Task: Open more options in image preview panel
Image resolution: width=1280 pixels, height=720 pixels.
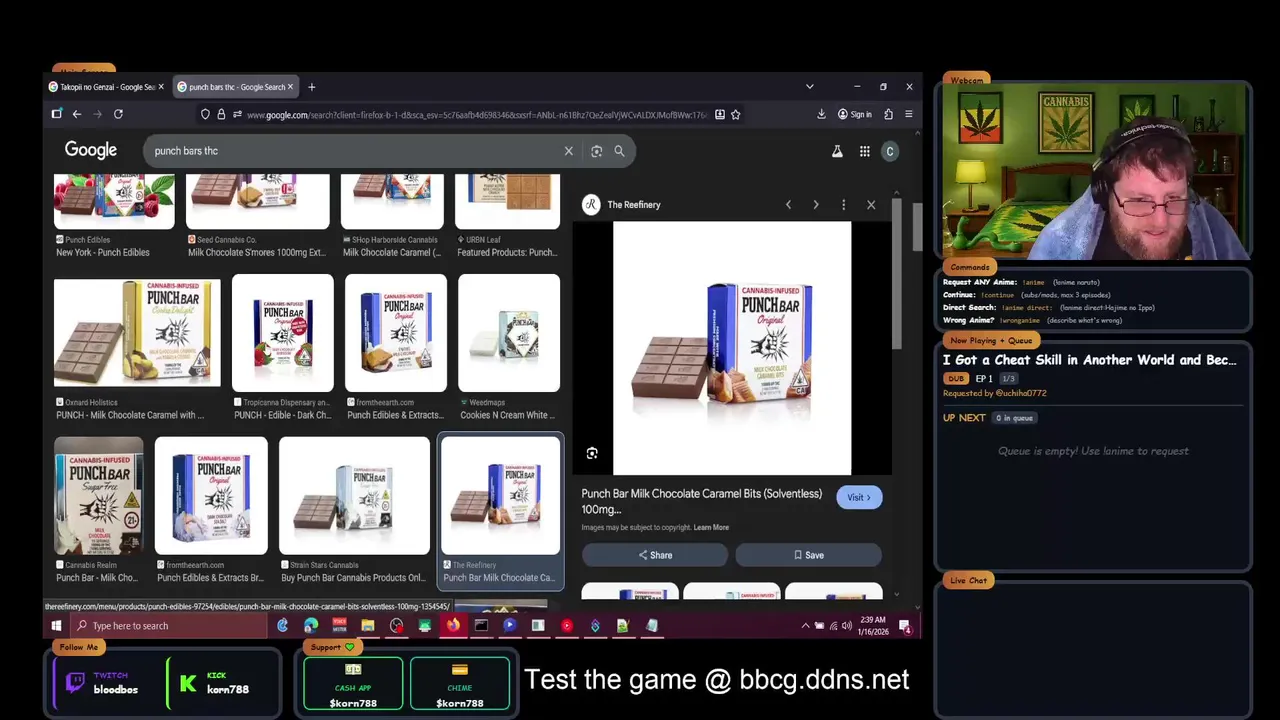Action: point(843,205)
